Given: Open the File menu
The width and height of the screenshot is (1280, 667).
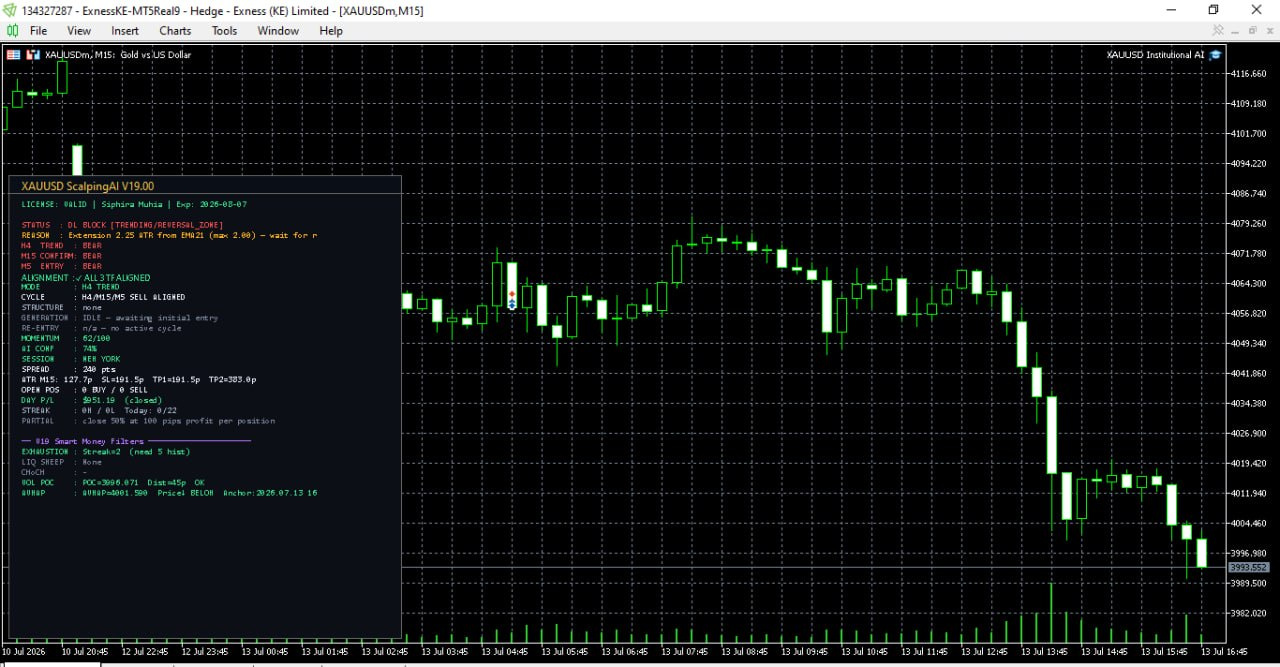Looking at the screenshot, I should [x=38, y=31].
